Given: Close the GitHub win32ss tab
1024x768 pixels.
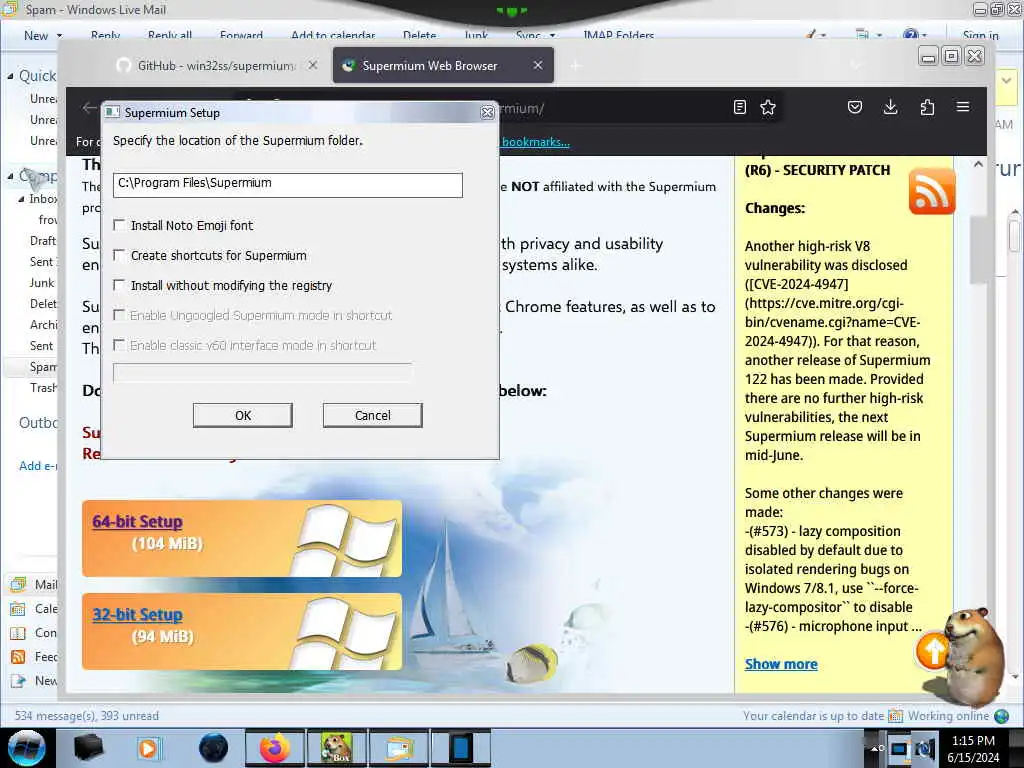Looking at the screenshot, I should click(x=313, y=65).
